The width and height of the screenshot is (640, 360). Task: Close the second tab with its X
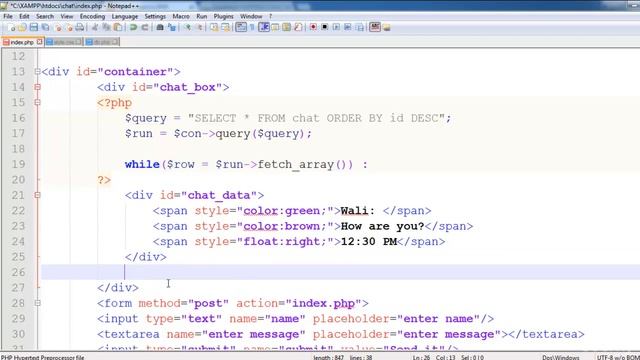78,42
